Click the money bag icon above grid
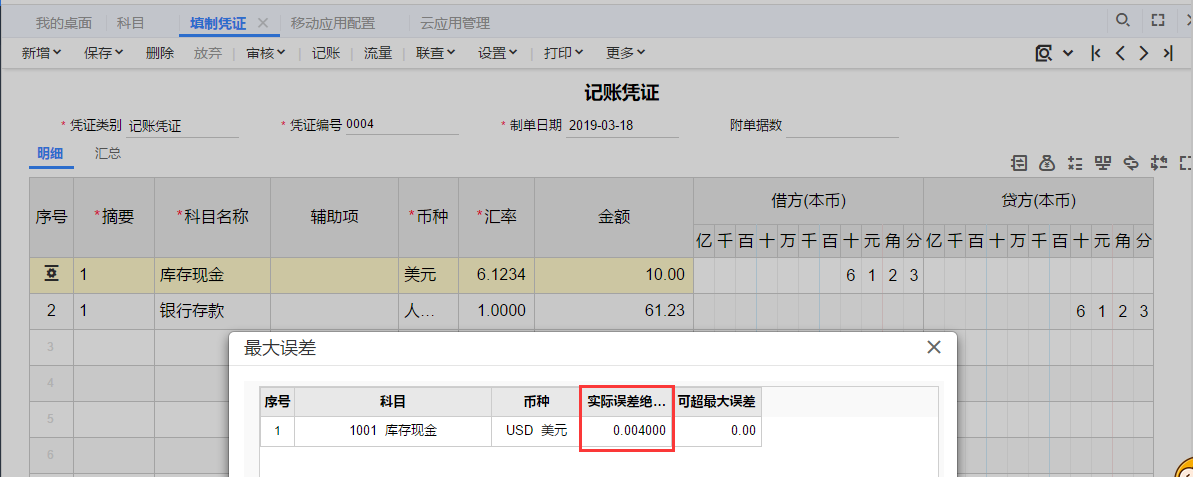 [1047, 162]
